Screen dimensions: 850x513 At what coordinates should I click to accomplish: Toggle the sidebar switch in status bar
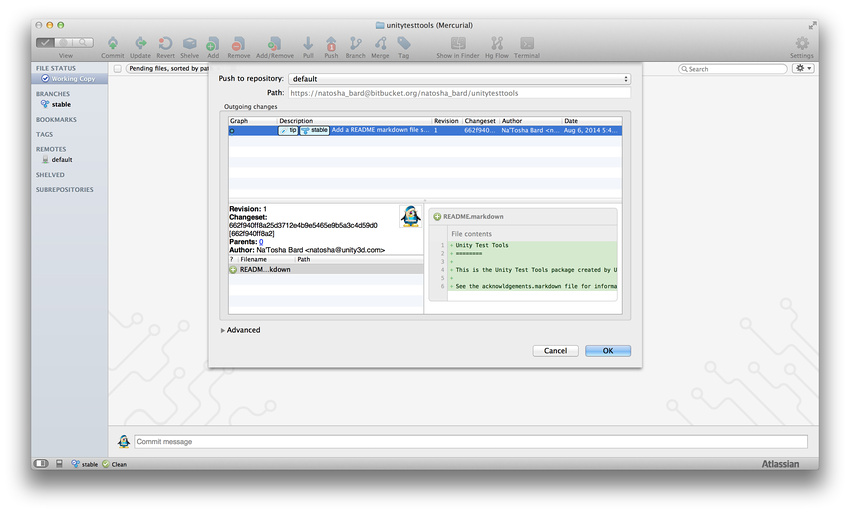tap(41, 464)
